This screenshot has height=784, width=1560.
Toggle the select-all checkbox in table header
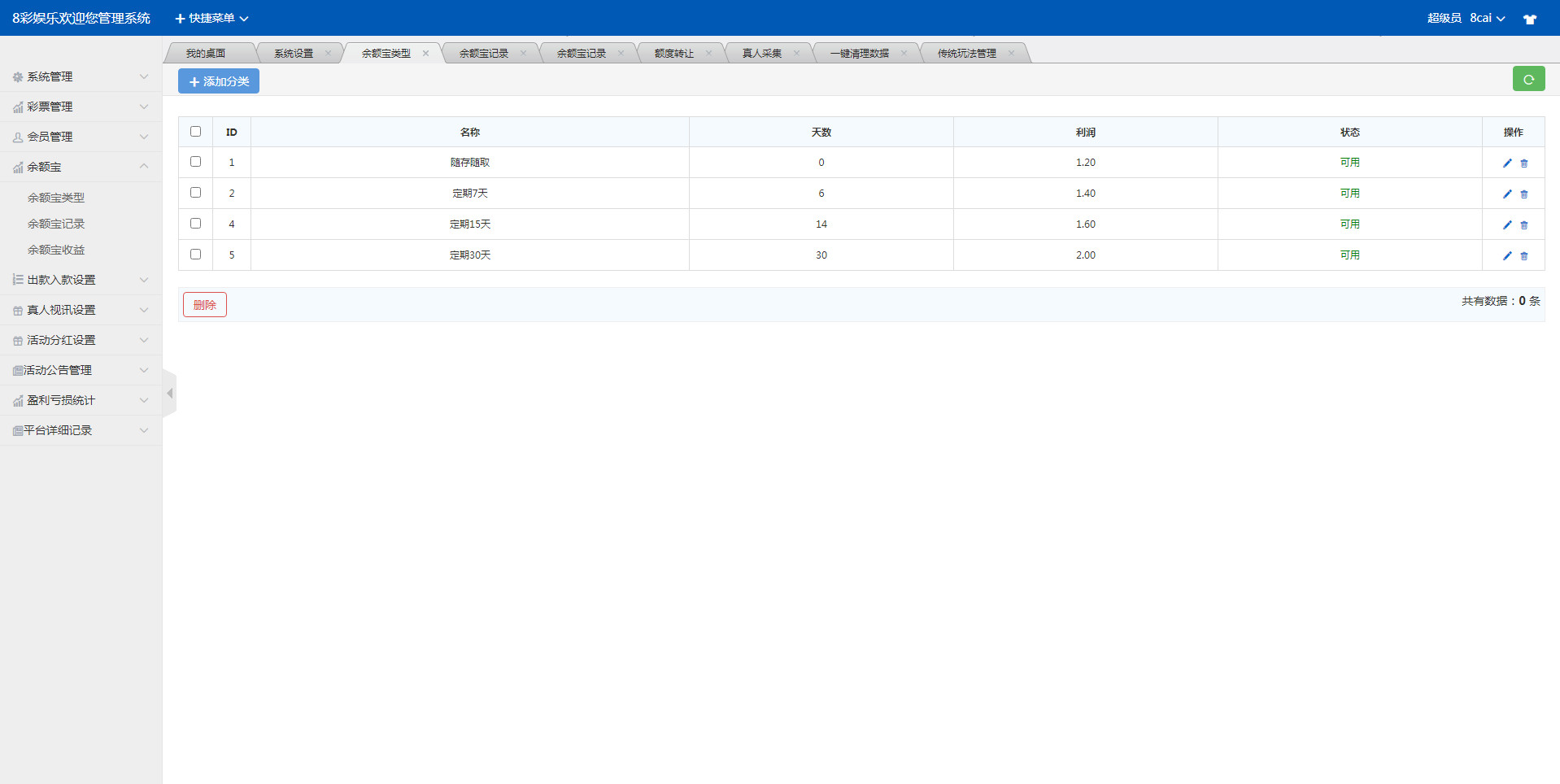pyautogui.click(x=195, y=132)
